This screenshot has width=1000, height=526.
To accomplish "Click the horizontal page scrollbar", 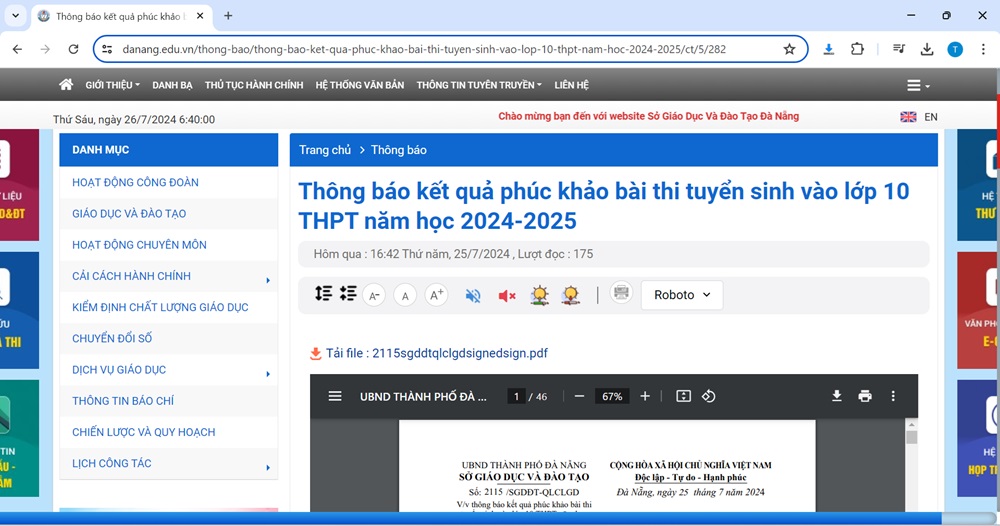I will coord(471,518).
